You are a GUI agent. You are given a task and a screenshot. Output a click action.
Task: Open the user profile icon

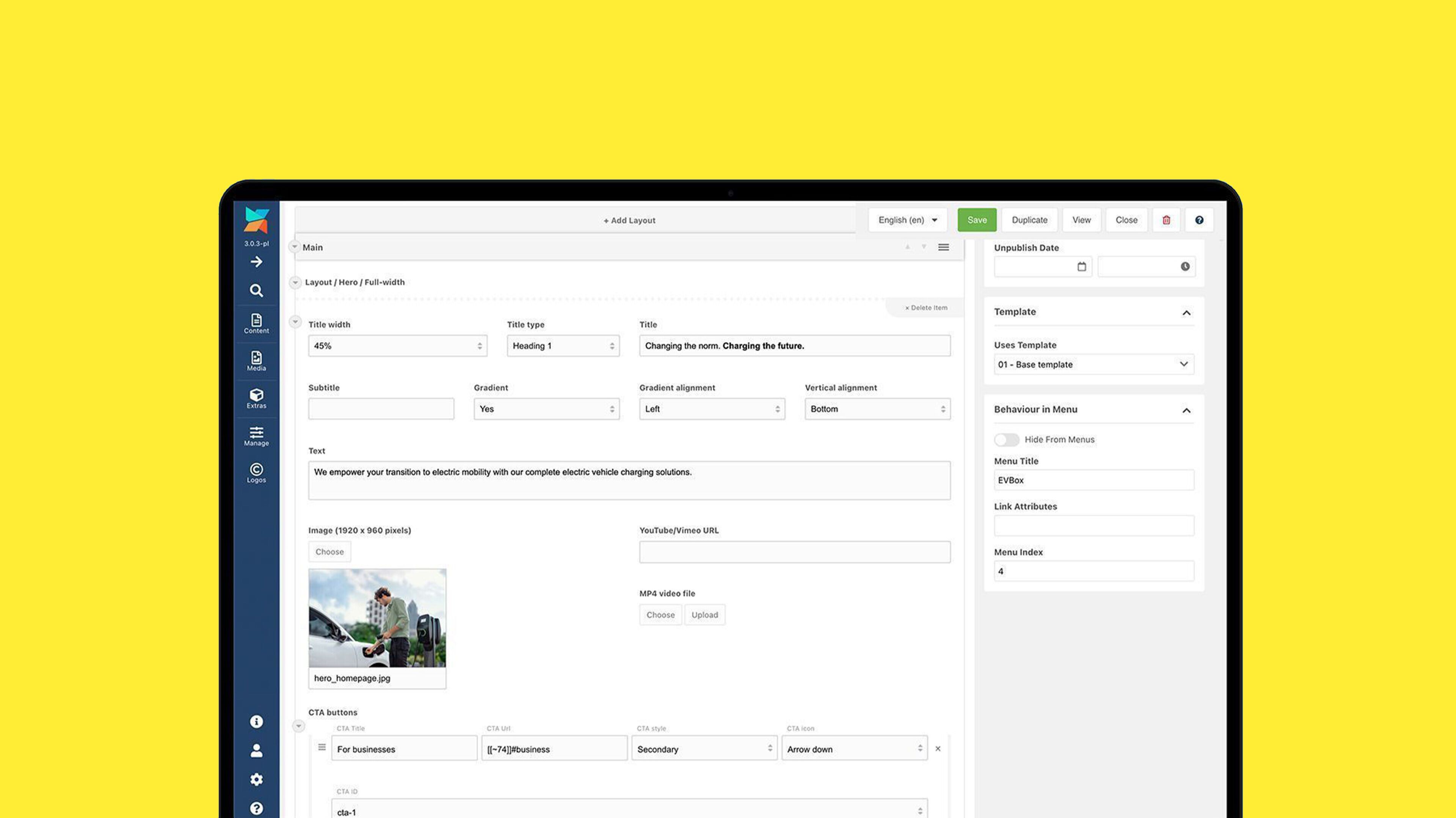pos(256,750)
